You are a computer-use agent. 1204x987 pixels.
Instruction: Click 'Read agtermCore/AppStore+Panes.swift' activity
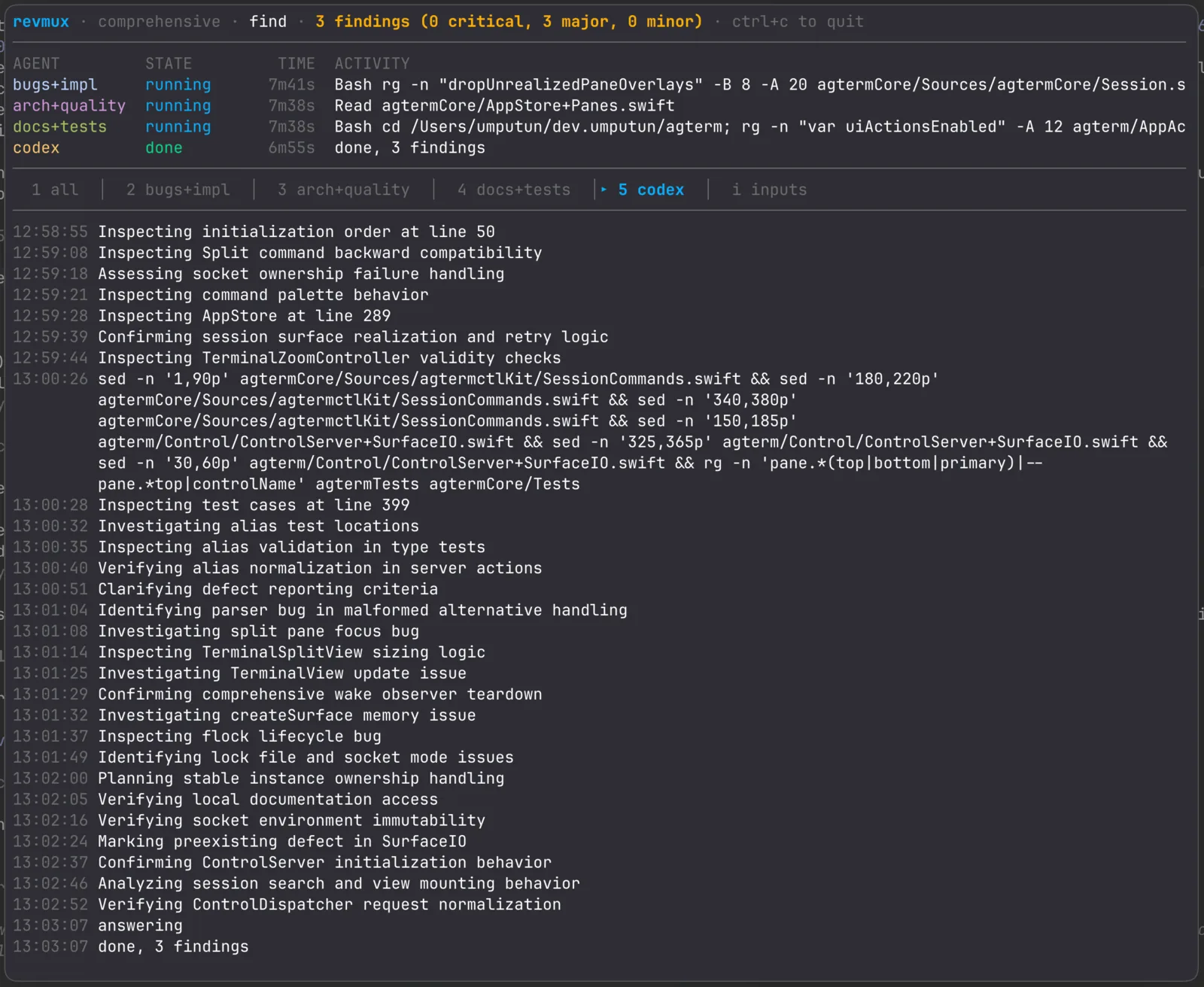click(504, 106)
